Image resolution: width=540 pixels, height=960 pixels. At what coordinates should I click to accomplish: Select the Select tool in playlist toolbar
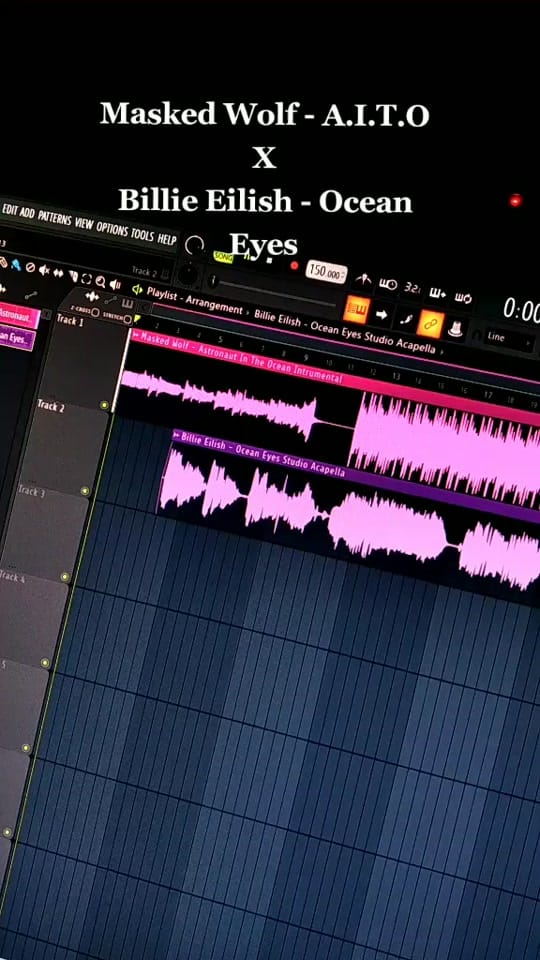coord(86,279)
